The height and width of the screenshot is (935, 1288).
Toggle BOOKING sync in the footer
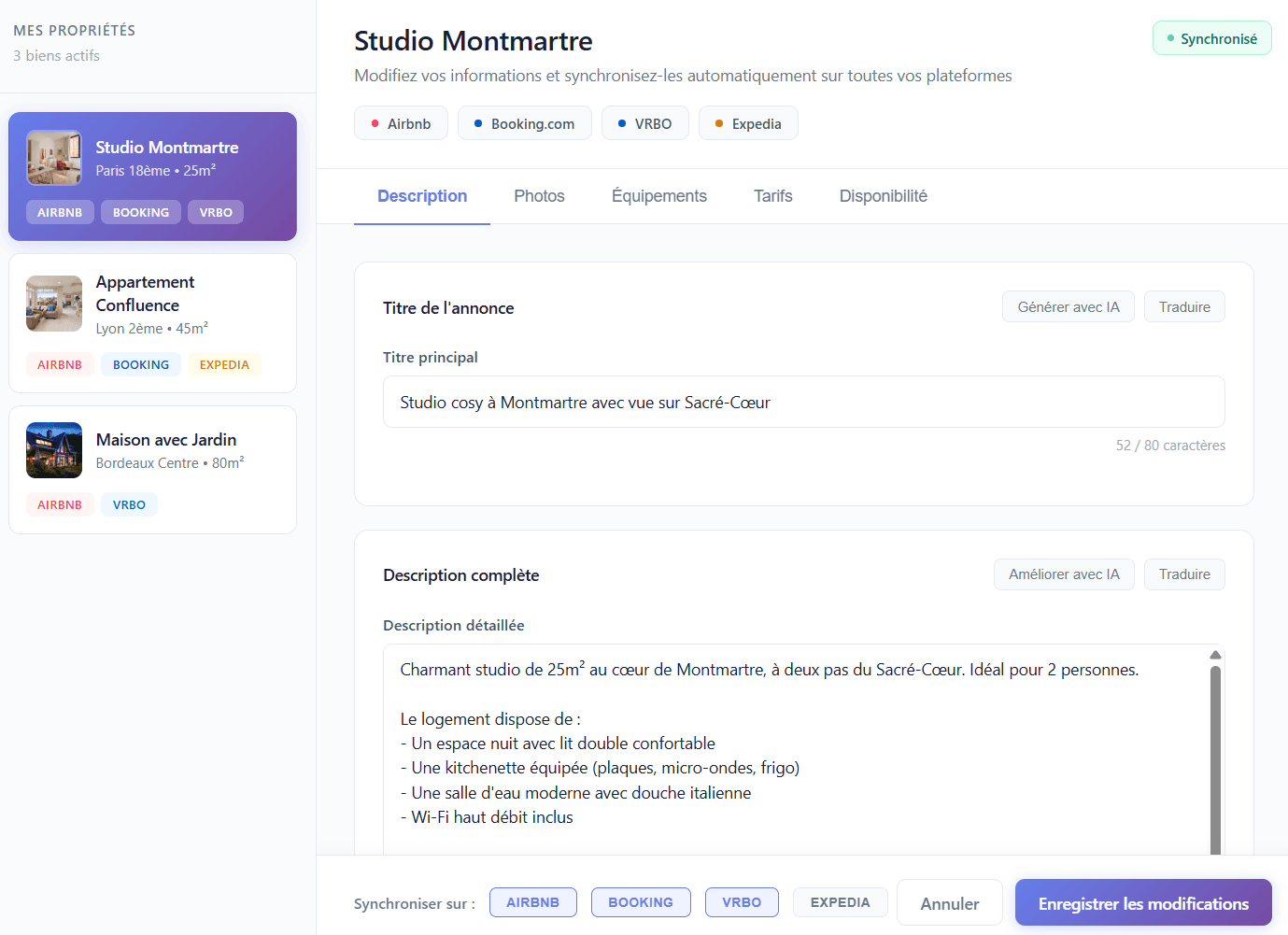pos(641,902)
